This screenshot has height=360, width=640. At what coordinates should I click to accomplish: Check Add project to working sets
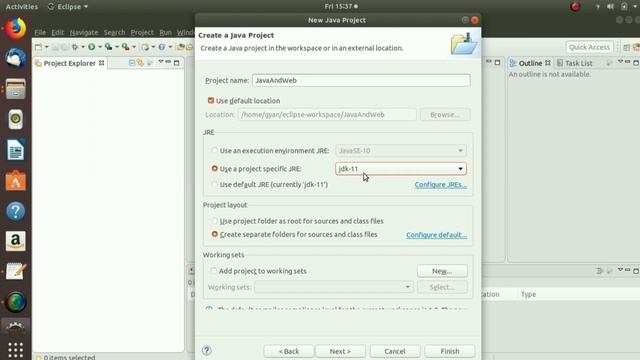click(213, 271)
